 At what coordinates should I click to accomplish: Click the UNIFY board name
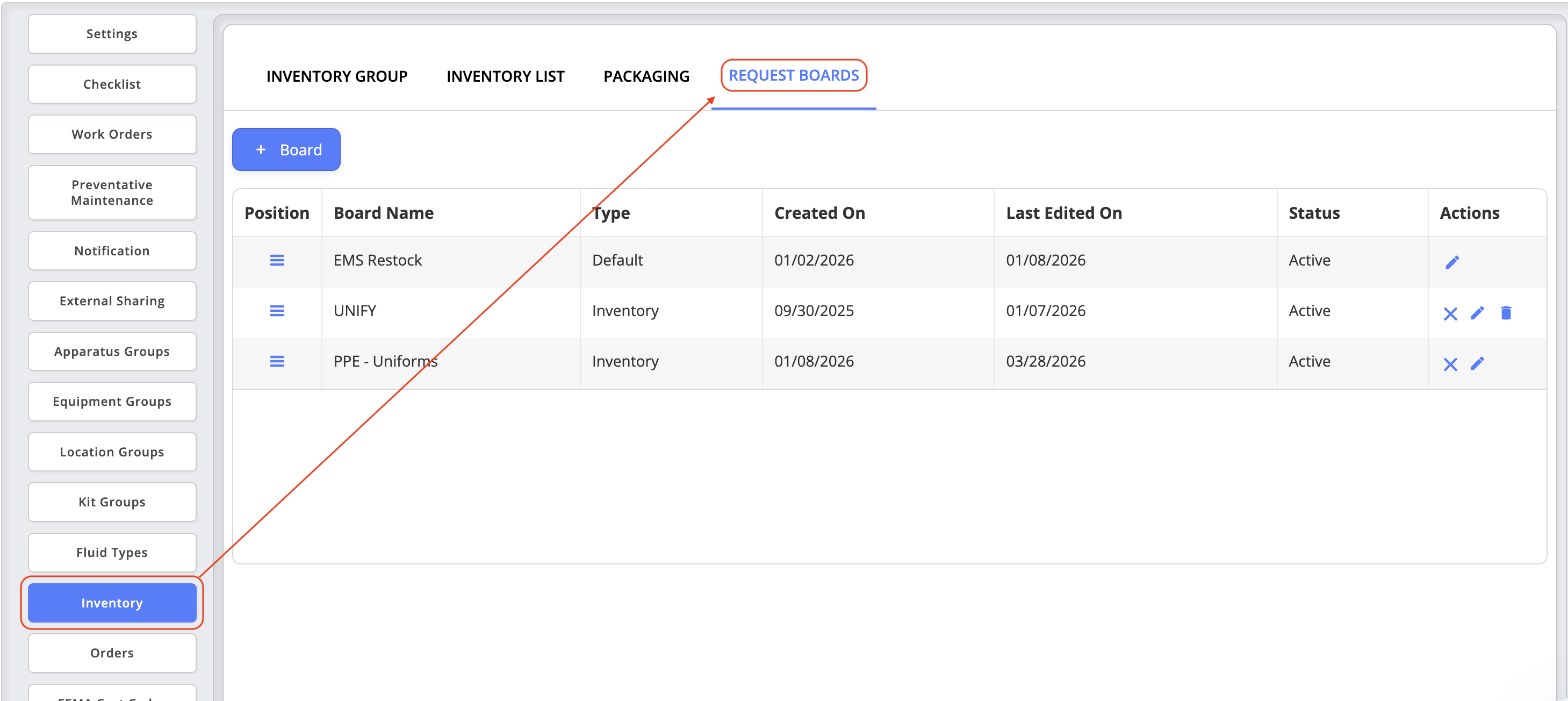pyautogui.click(x=355, y=311)
